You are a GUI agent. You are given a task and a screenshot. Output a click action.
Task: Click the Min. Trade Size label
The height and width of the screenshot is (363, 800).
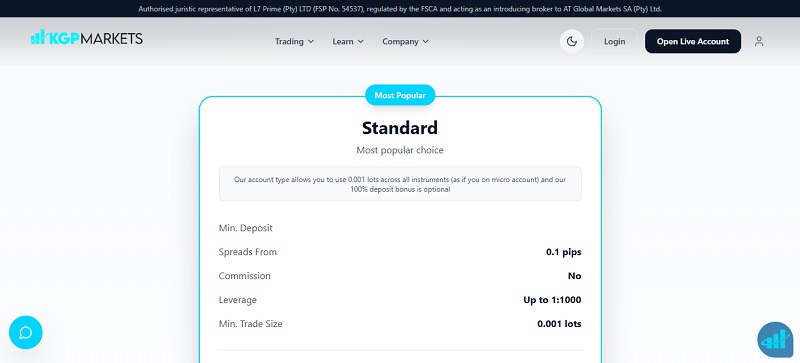click(x=250, y=324)
